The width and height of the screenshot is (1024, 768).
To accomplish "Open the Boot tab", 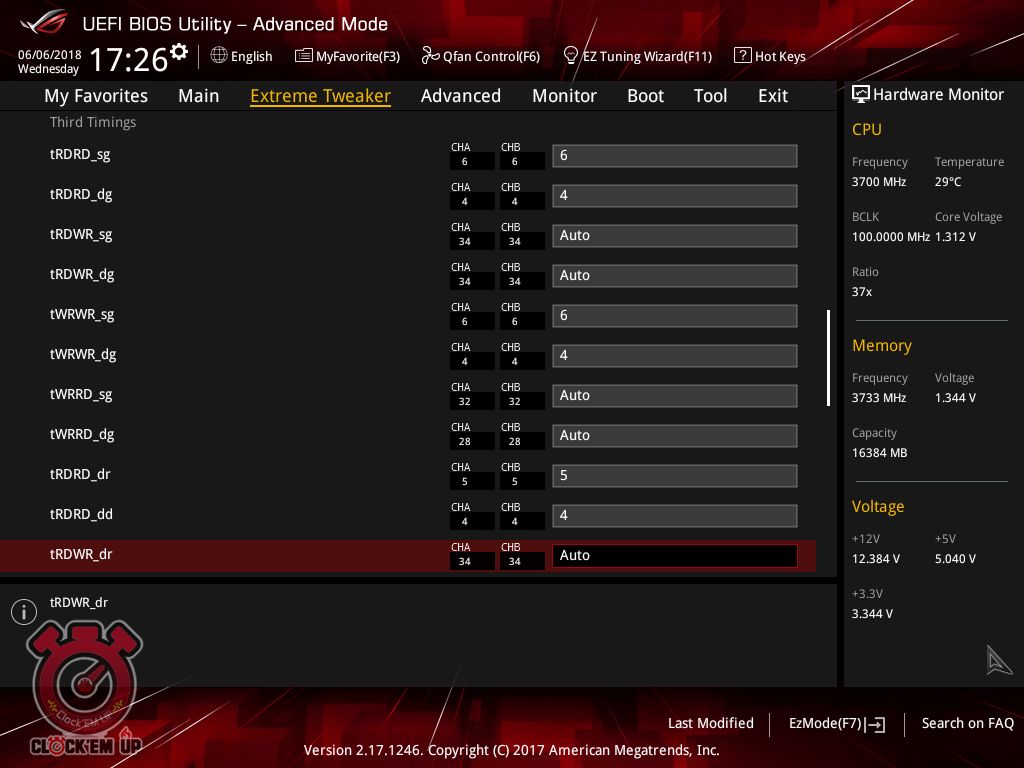I will point(645,96).
